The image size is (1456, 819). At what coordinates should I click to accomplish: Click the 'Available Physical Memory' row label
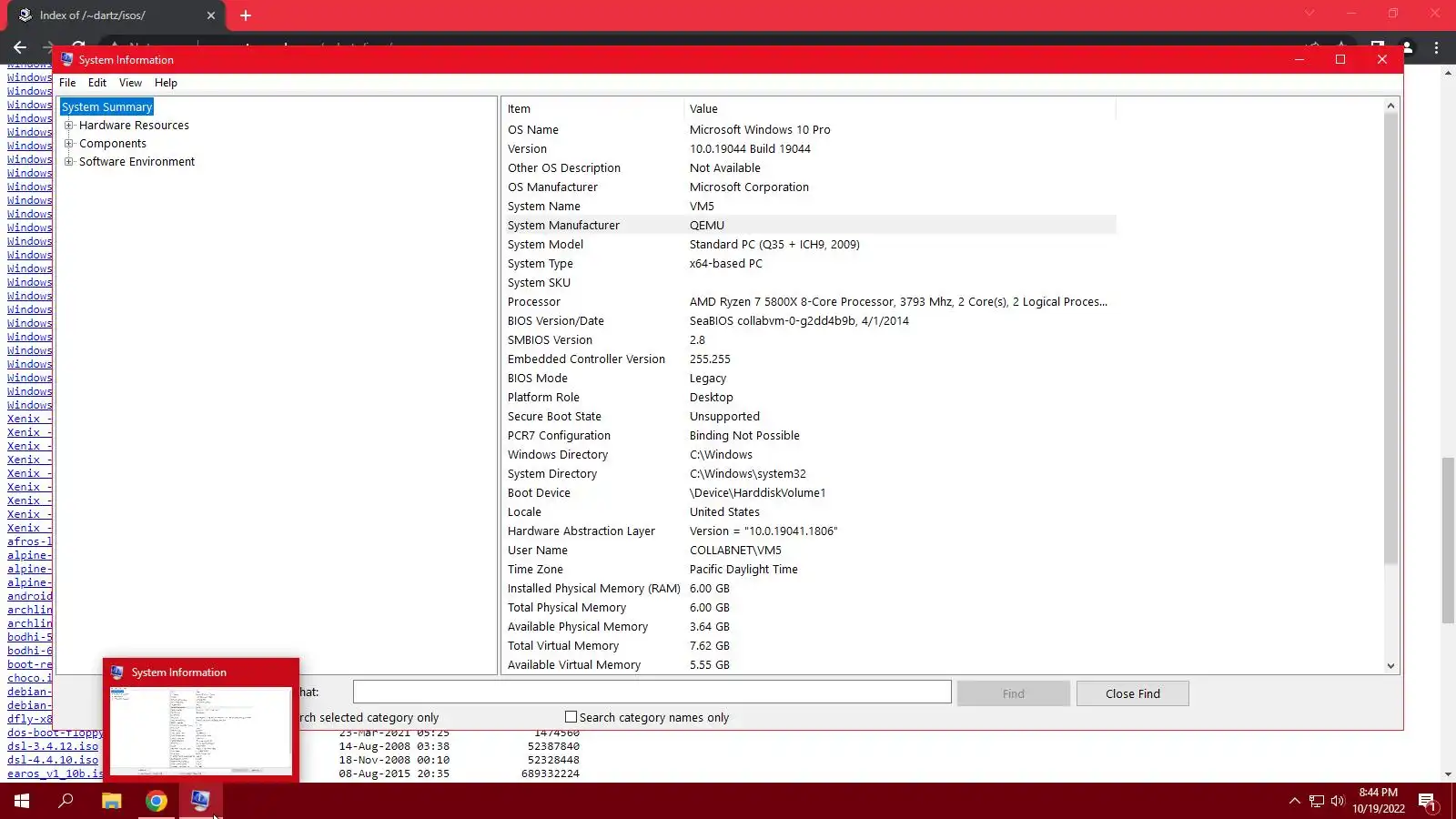(x=578, y=627)
